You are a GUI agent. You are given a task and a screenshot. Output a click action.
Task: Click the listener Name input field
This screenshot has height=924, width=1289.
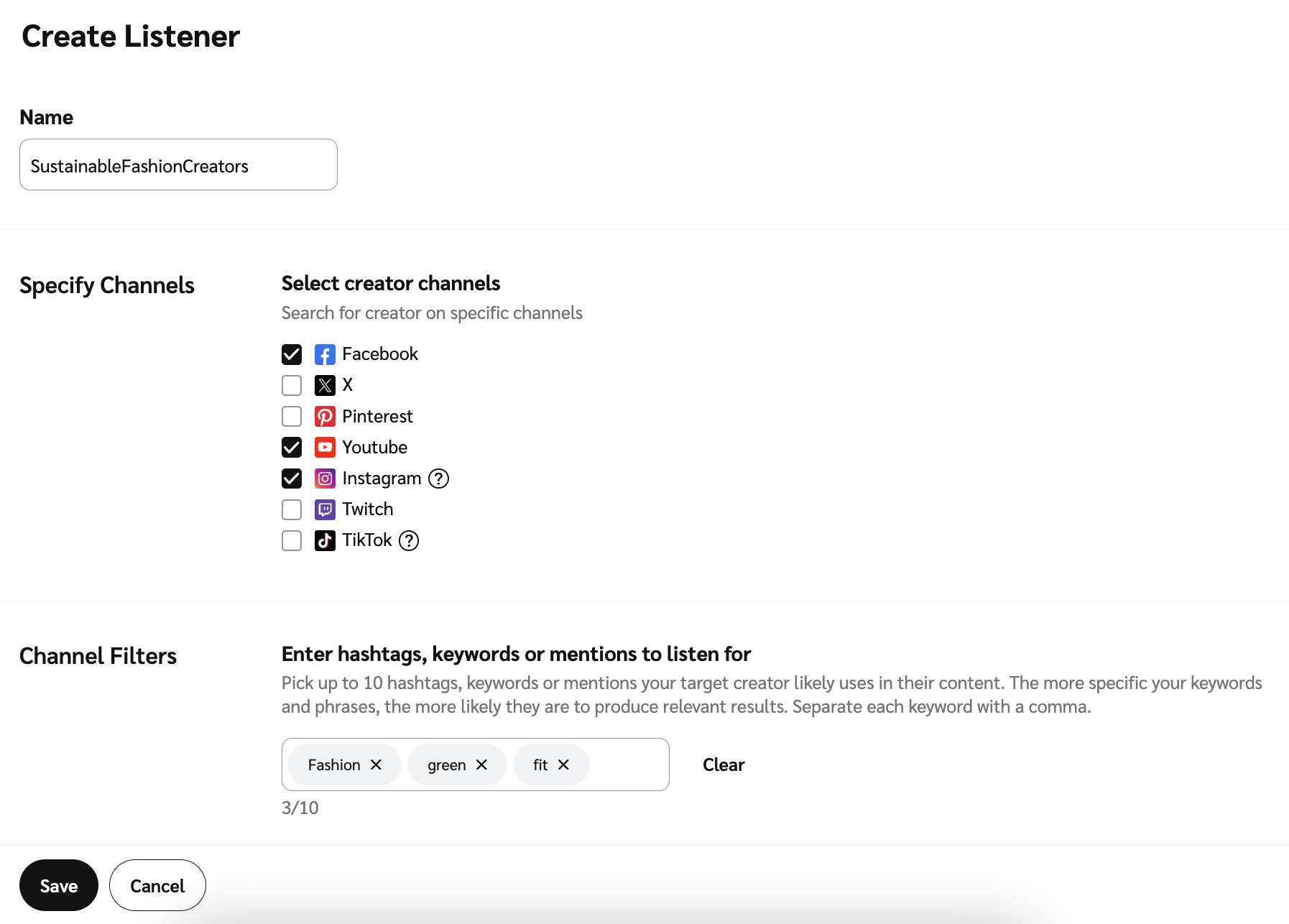[178, 165]
